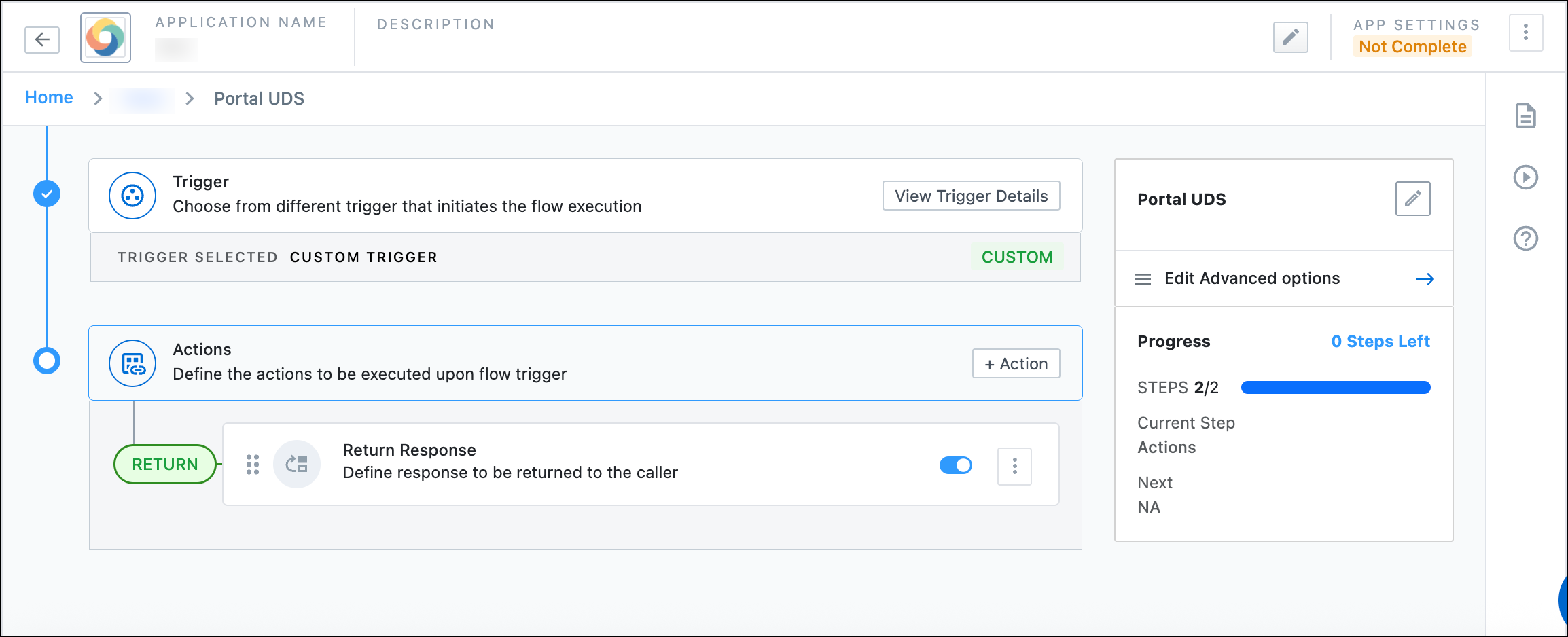The width and height of the screenshot is (1568, 637).
Task: Select the Return Response action icon
Action: coord(297,464)
